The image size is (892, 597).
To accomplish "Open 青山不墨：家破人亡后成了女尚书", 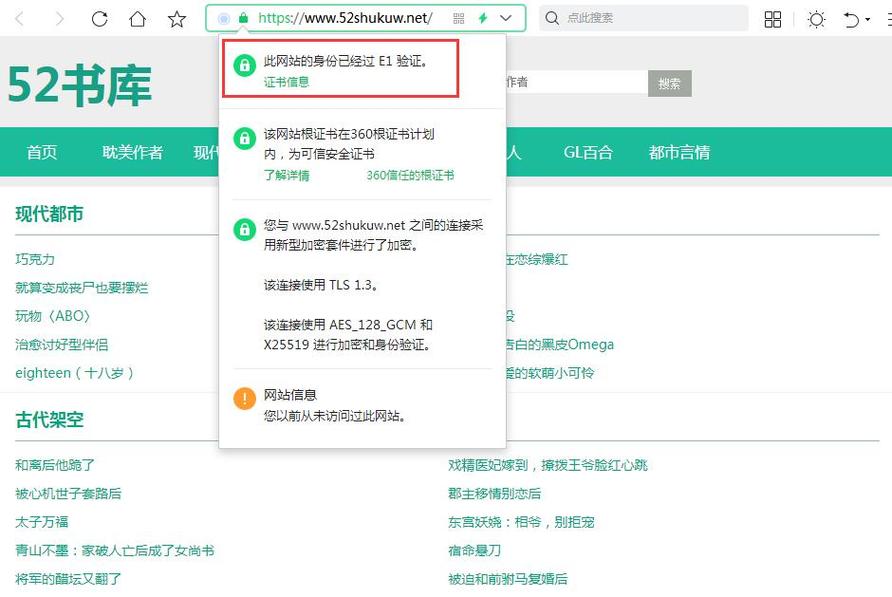I will tap(115, 551).
